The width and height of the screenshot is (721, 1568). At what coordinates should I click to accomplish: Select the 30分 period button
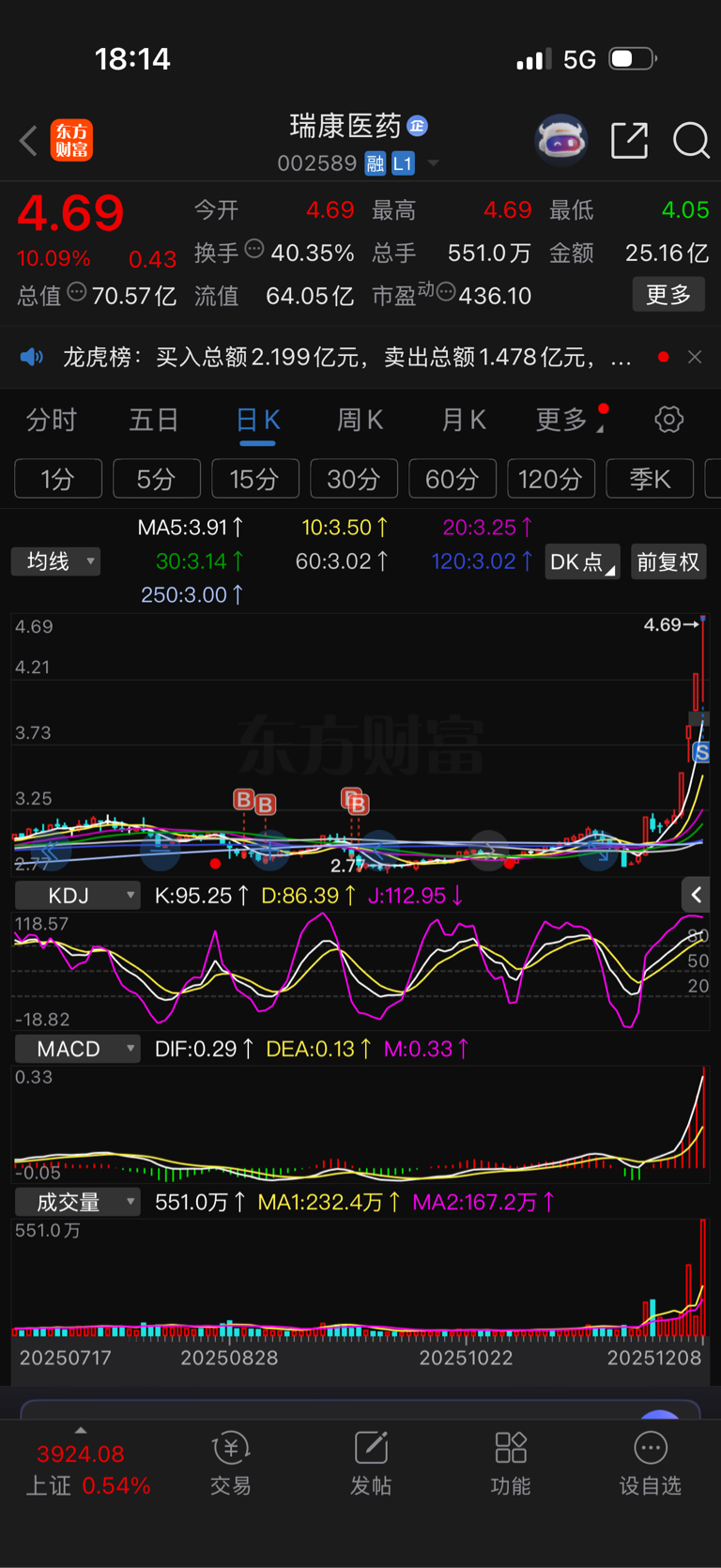coord(354,479)
